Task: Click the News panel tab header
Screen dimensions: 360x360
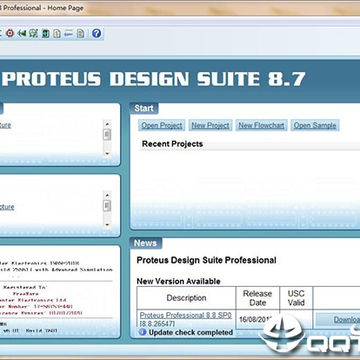Action: pyautogui.click(x=145, y=243)
